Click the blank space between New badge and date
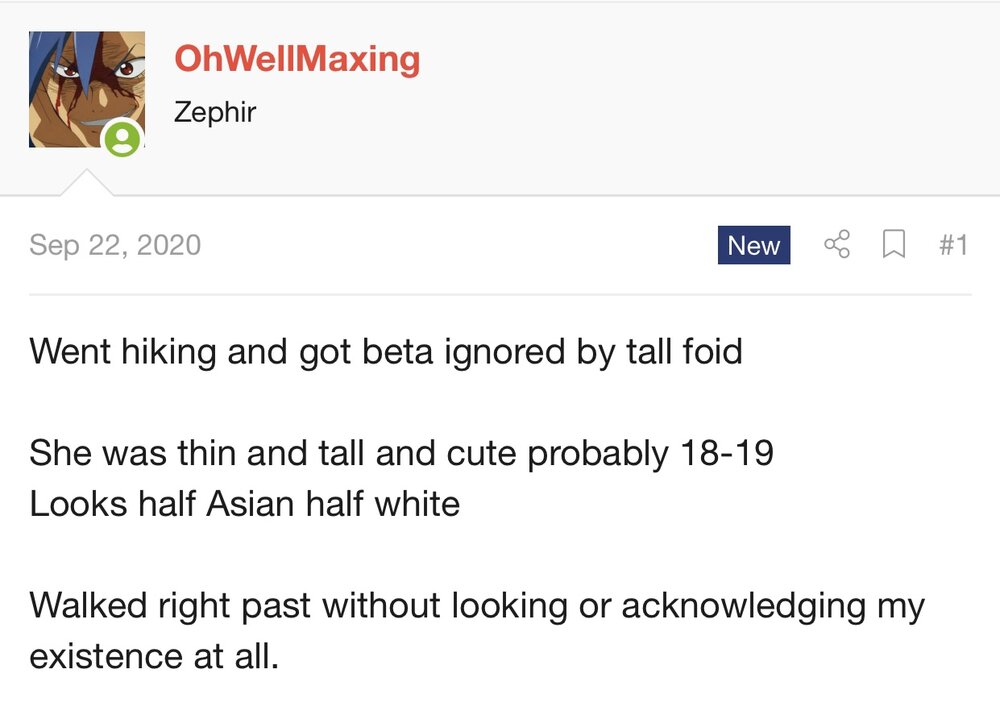Viewport: 1000px width, 715px height. pyautogui.click(x=459, y=245)
